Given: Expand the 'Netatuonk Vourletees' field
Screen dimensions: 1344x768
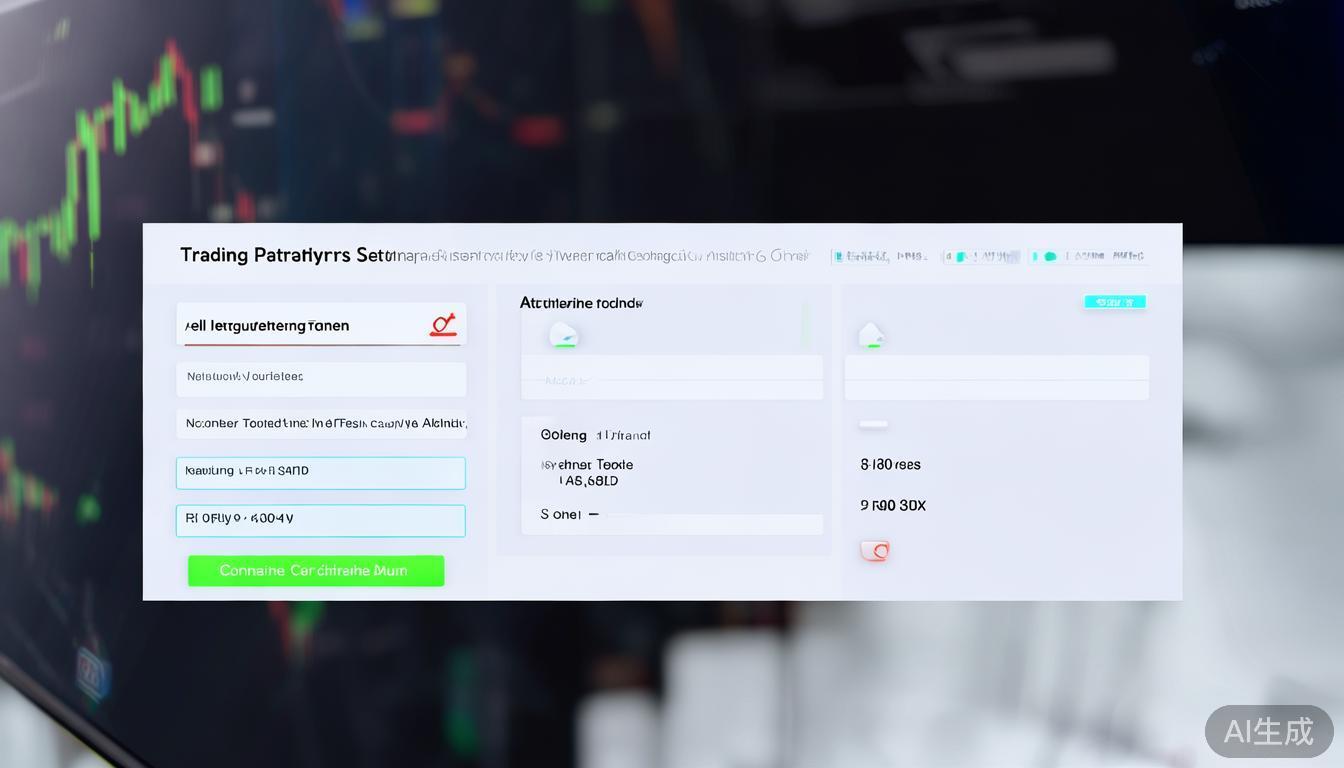Looking at the screenshot, I should (321, 378).
